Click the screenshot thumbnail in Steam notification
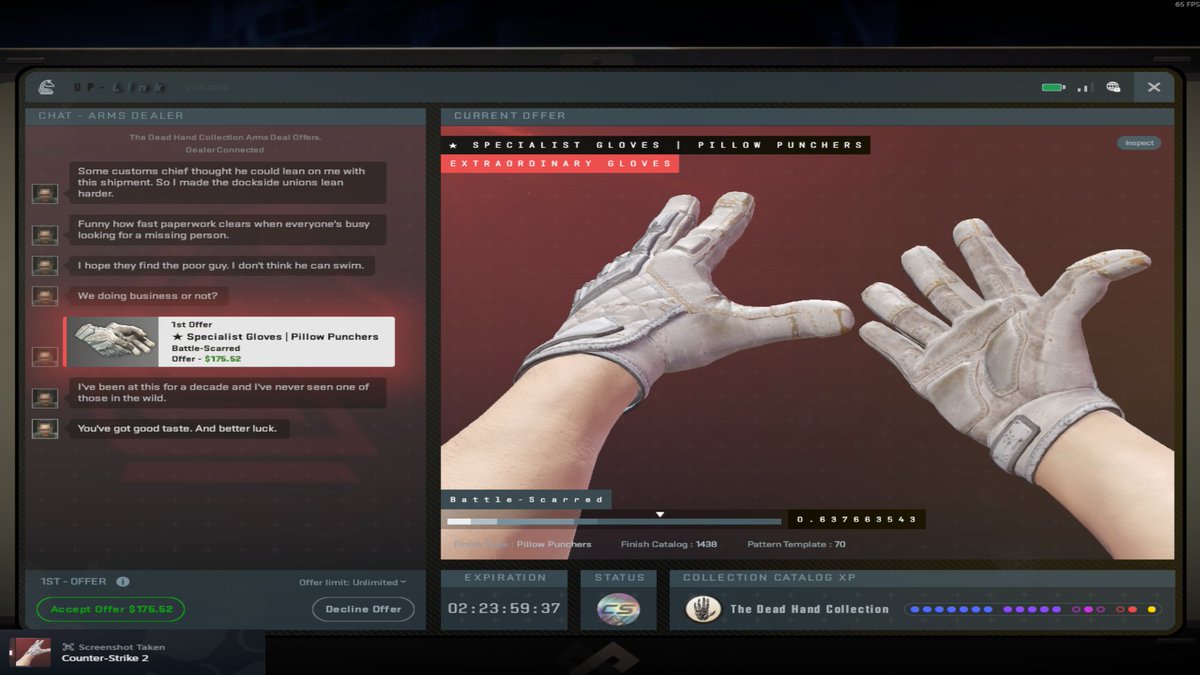The width and height of the screenshot is (1200, 675). (30, 652)
